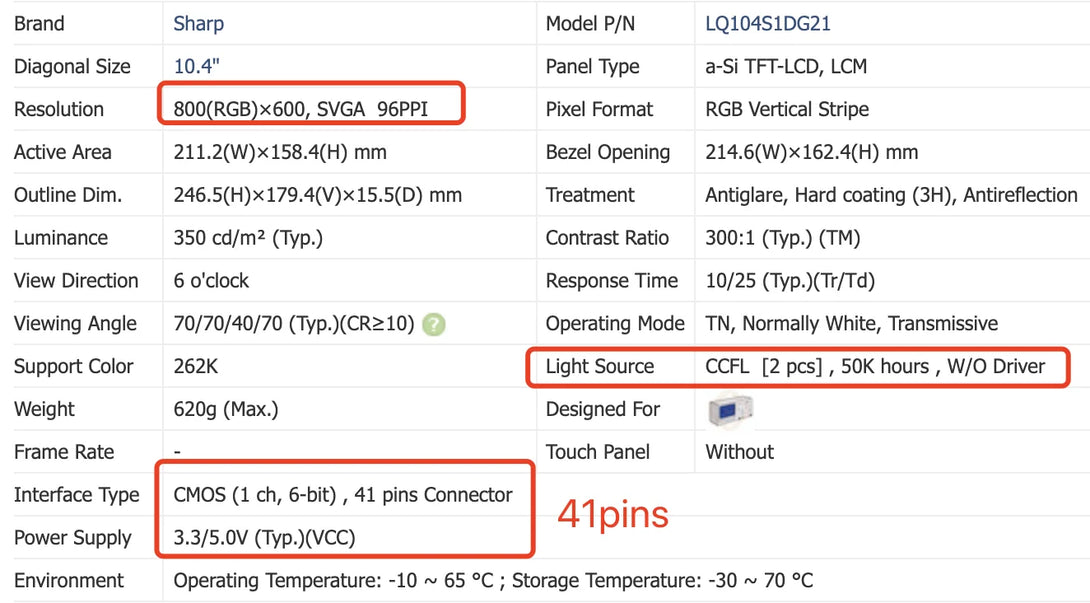
Task: Open the Designed For device thumbnail
Action: pyautogui.click(x=729, y=409)
